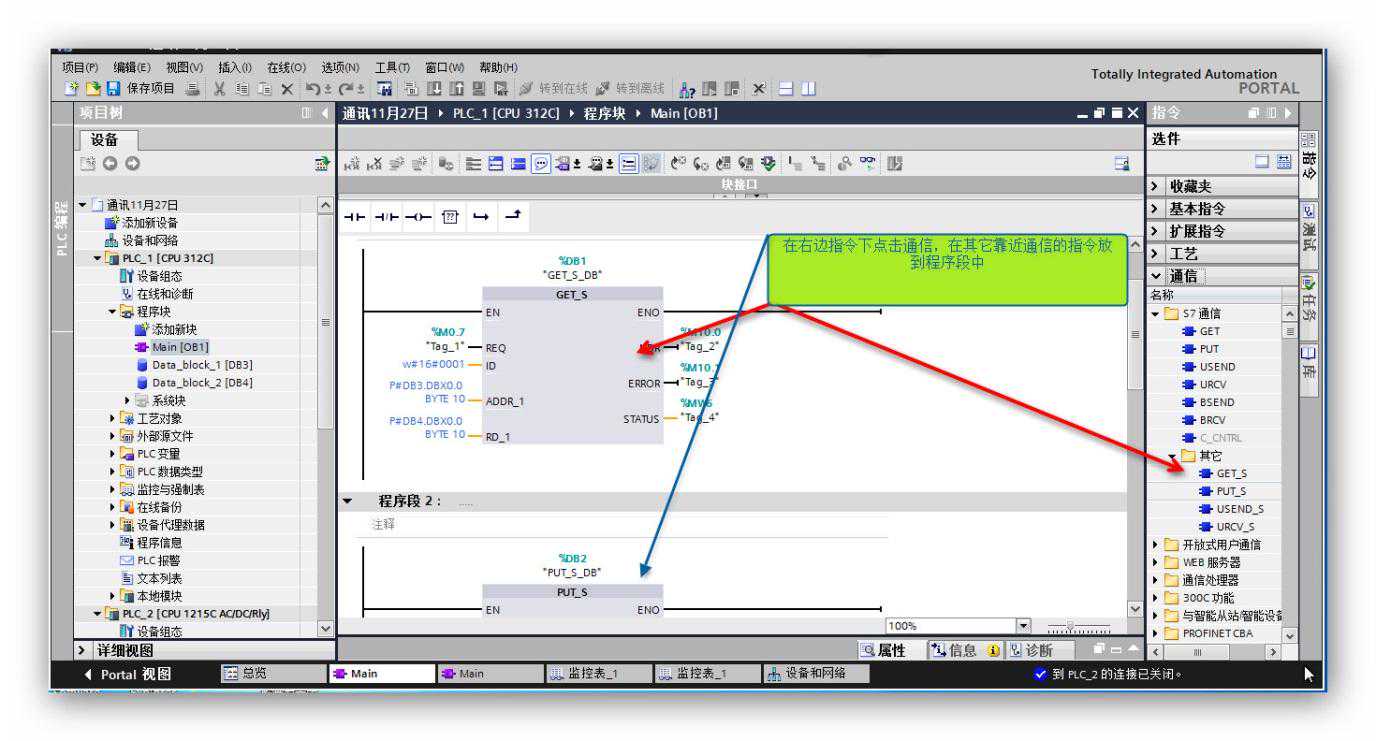Toggle horizontal split editor view icon
The height and width of the screenshot is (741, 1376).
[x=787, y=88]
